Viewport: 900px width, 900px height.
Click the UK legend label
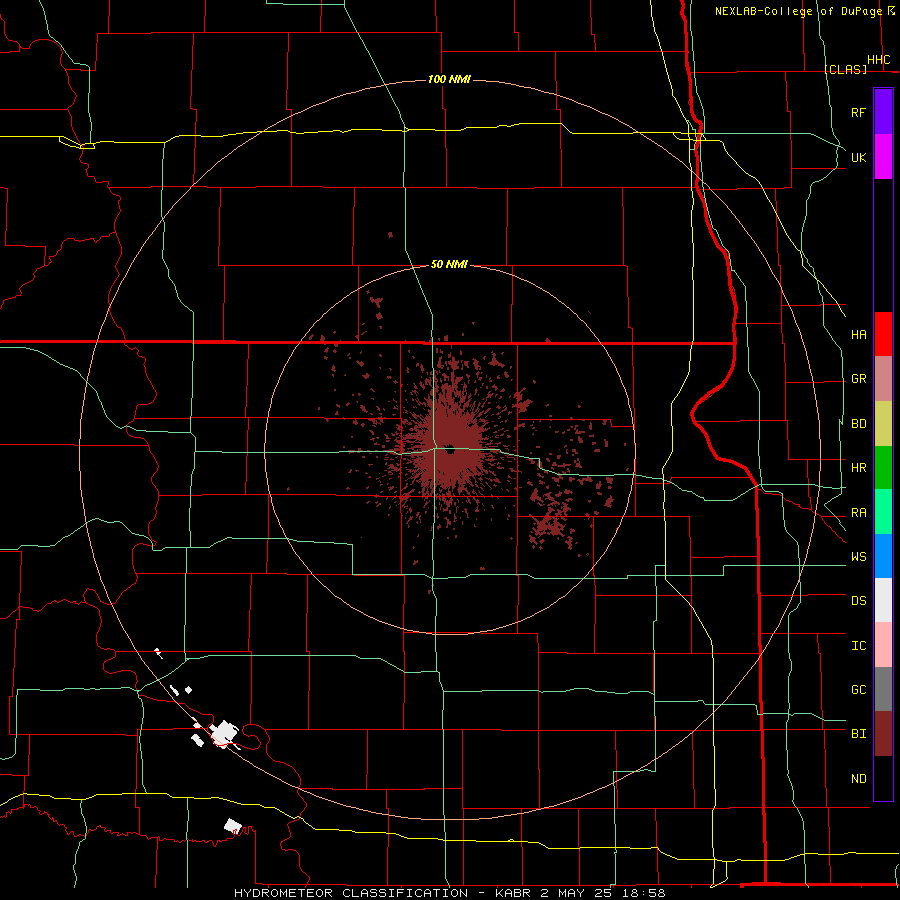pos(858,157)
